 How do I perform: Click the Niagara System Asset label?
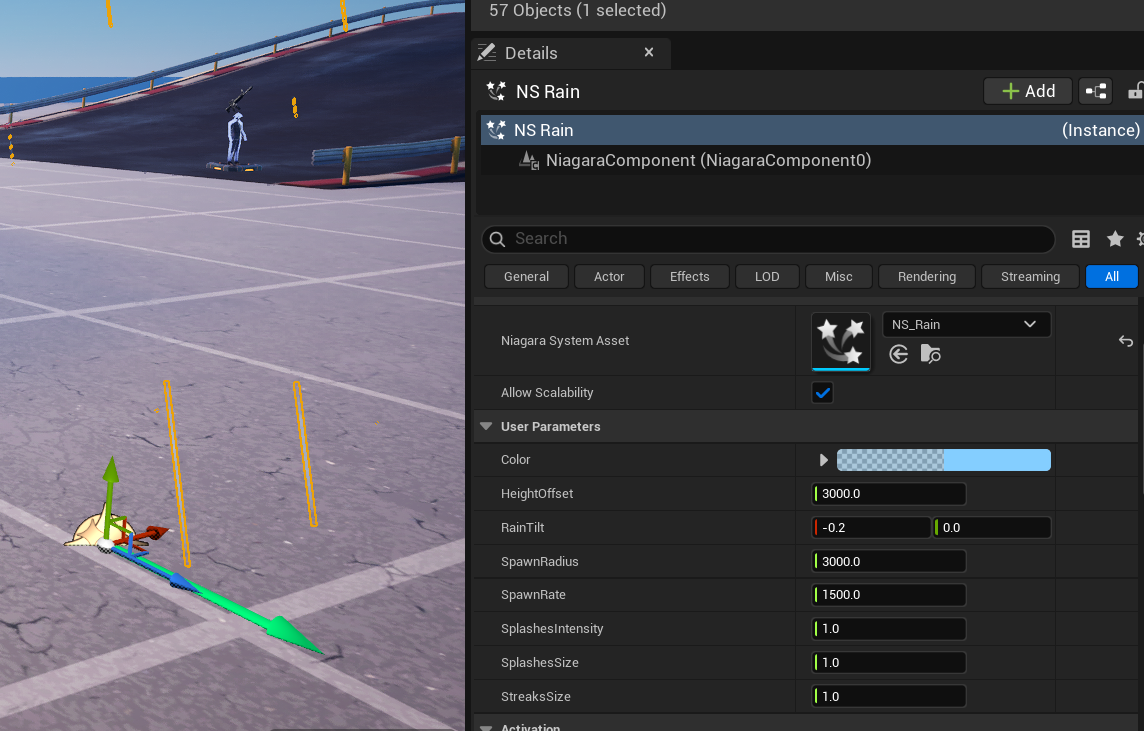[x=565, y=341]
